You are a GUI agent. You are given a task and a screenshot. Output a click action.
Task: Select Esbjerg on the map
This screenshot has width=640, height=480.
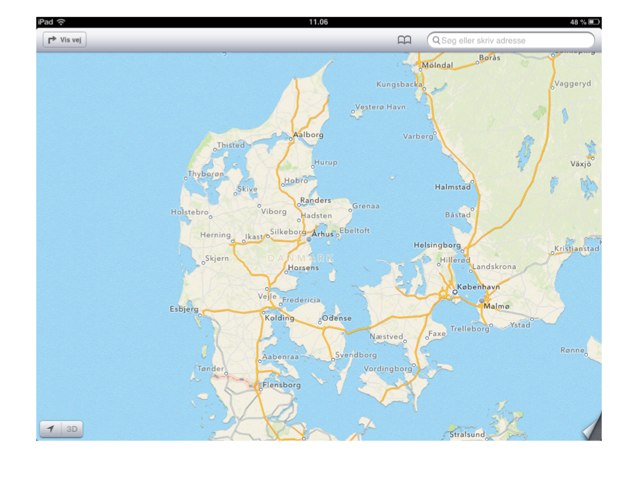click(186, 309)
